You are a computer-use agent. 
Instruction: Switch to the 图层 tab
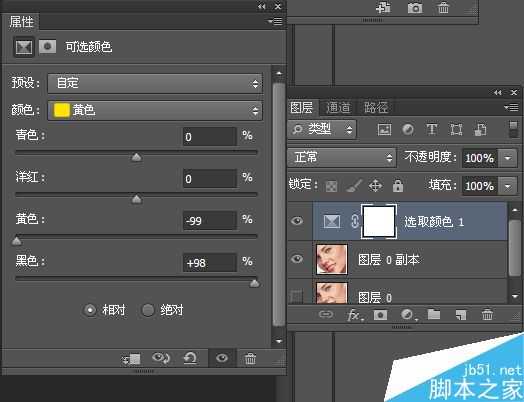click(302, 108)
